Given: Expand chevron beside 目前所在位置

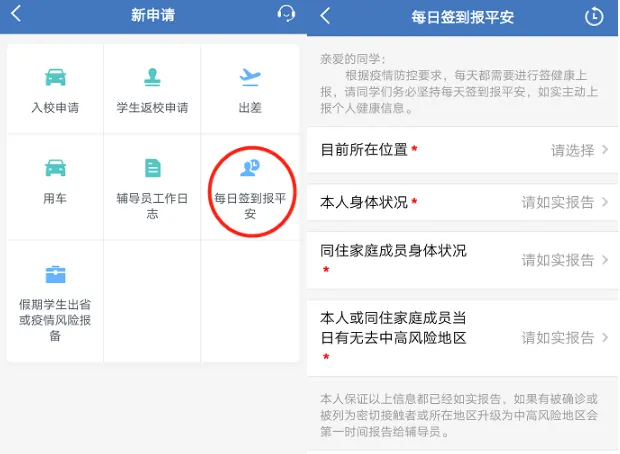Looking at the screenshot, I should [605, 150].
